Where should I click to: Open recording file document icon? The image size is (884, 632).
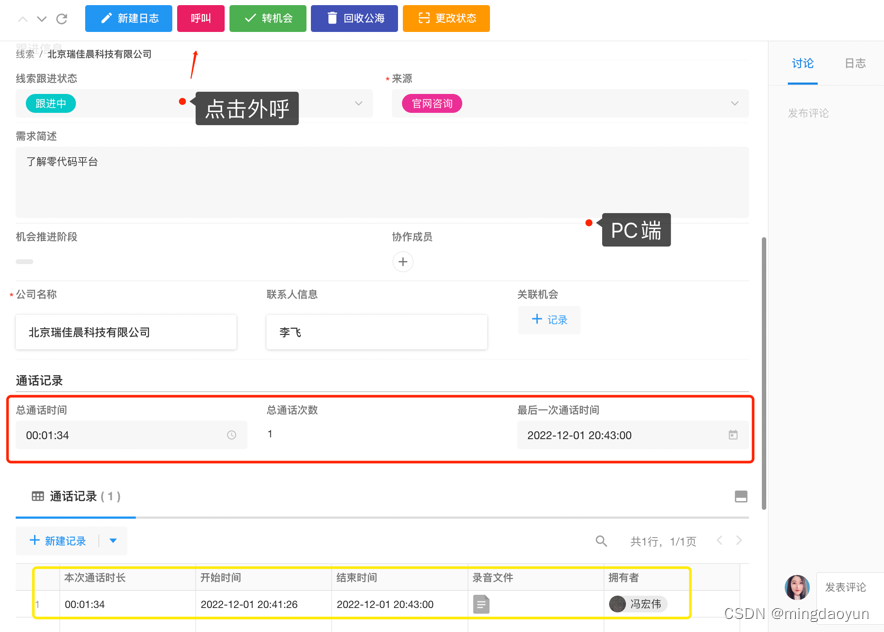481,604
